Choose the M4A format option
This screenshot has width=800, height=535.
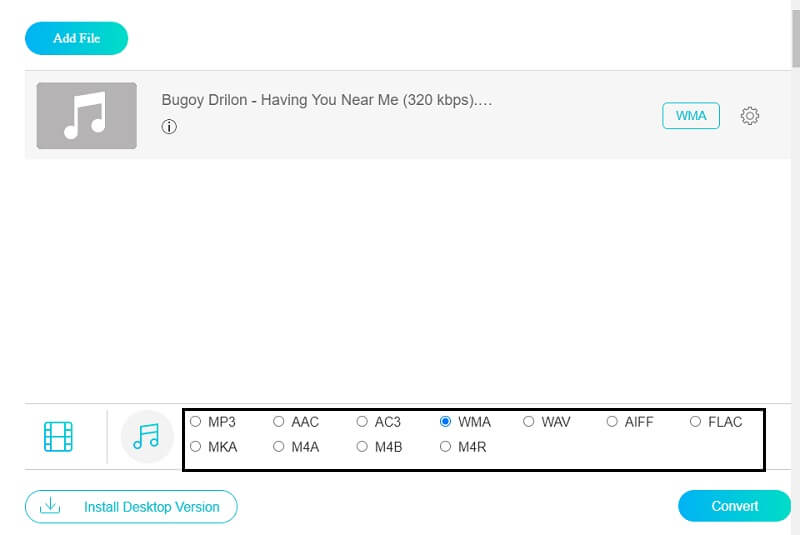tap(279, 447)
